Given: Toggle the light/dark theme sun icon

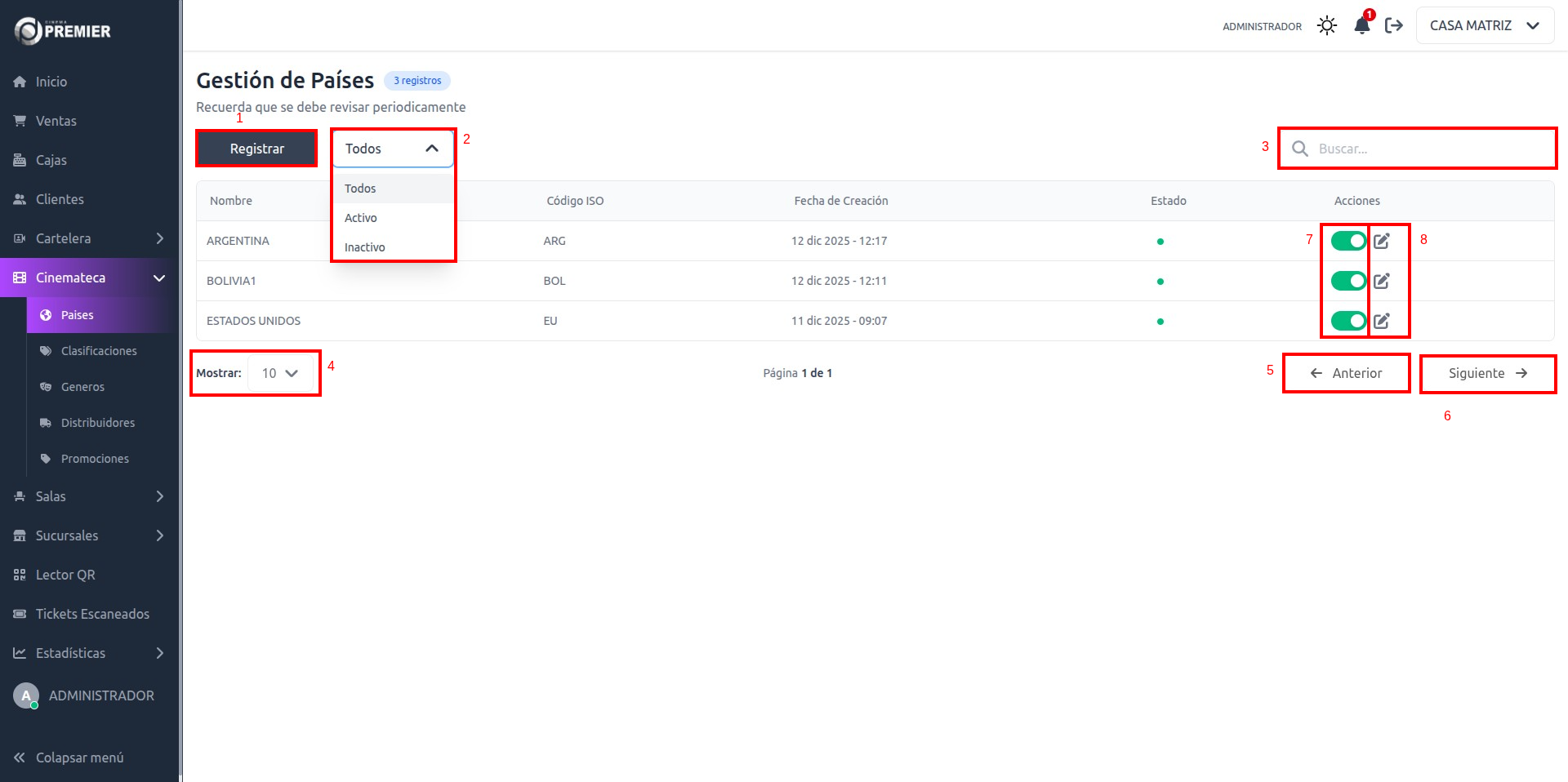Looking at the screenshot, I should pyautogui.click(x=1327, y=25).
